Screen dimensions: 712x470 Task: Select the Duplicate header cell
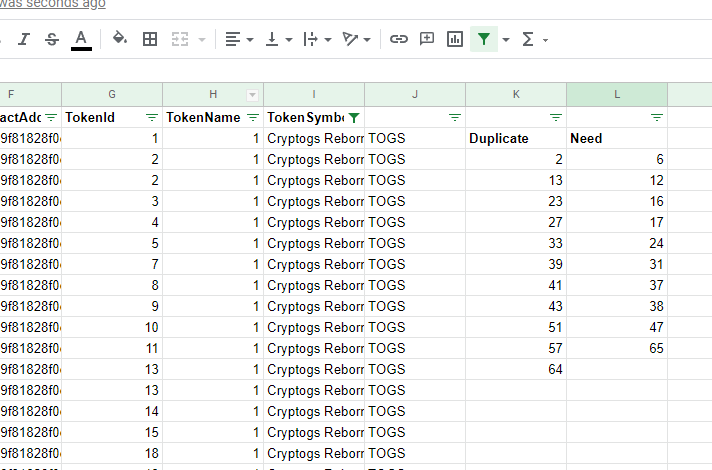click(x=516, y=139)
